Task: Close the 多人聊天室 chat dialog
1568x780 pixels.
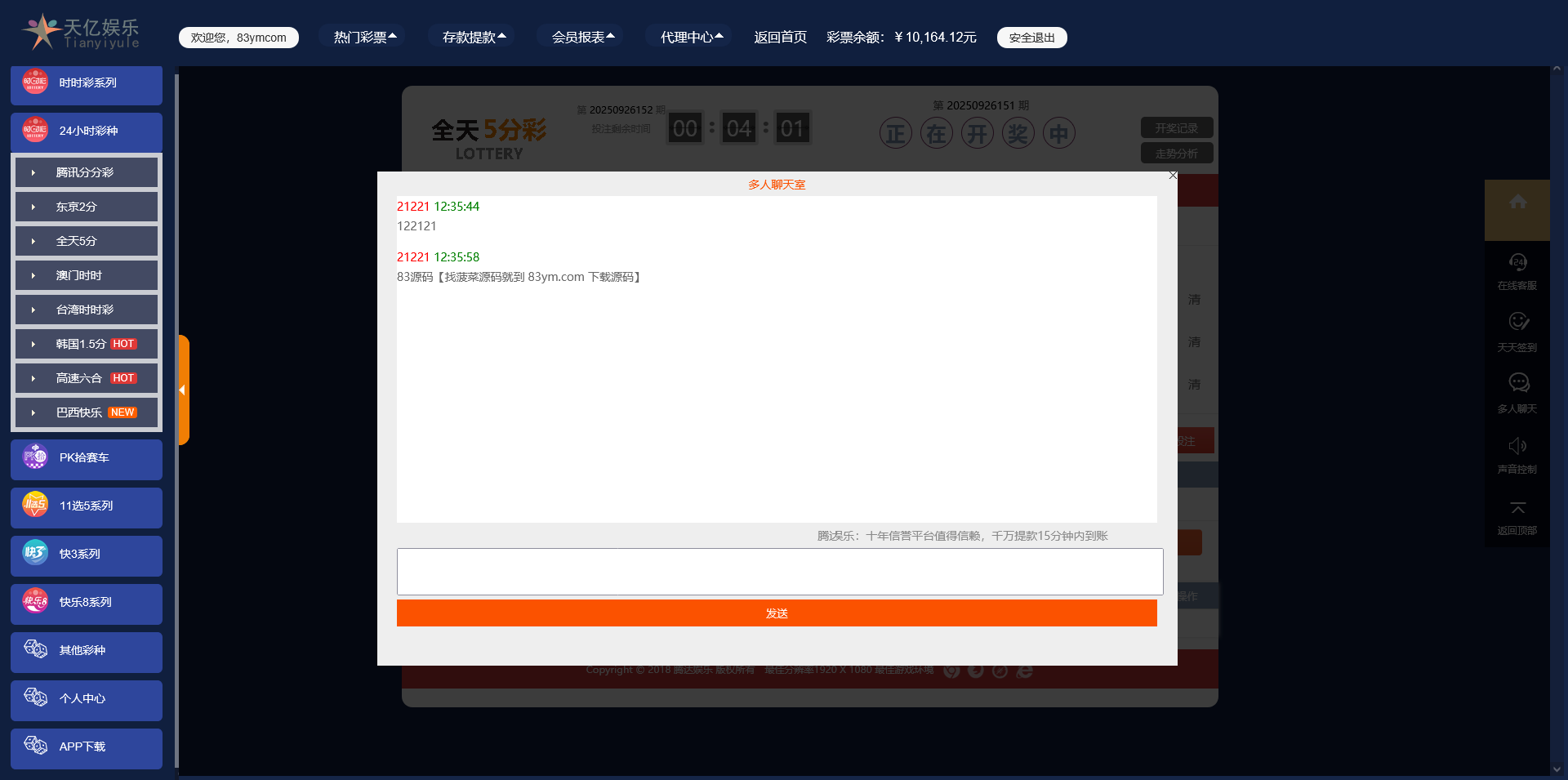Action: coord(1173,176)
